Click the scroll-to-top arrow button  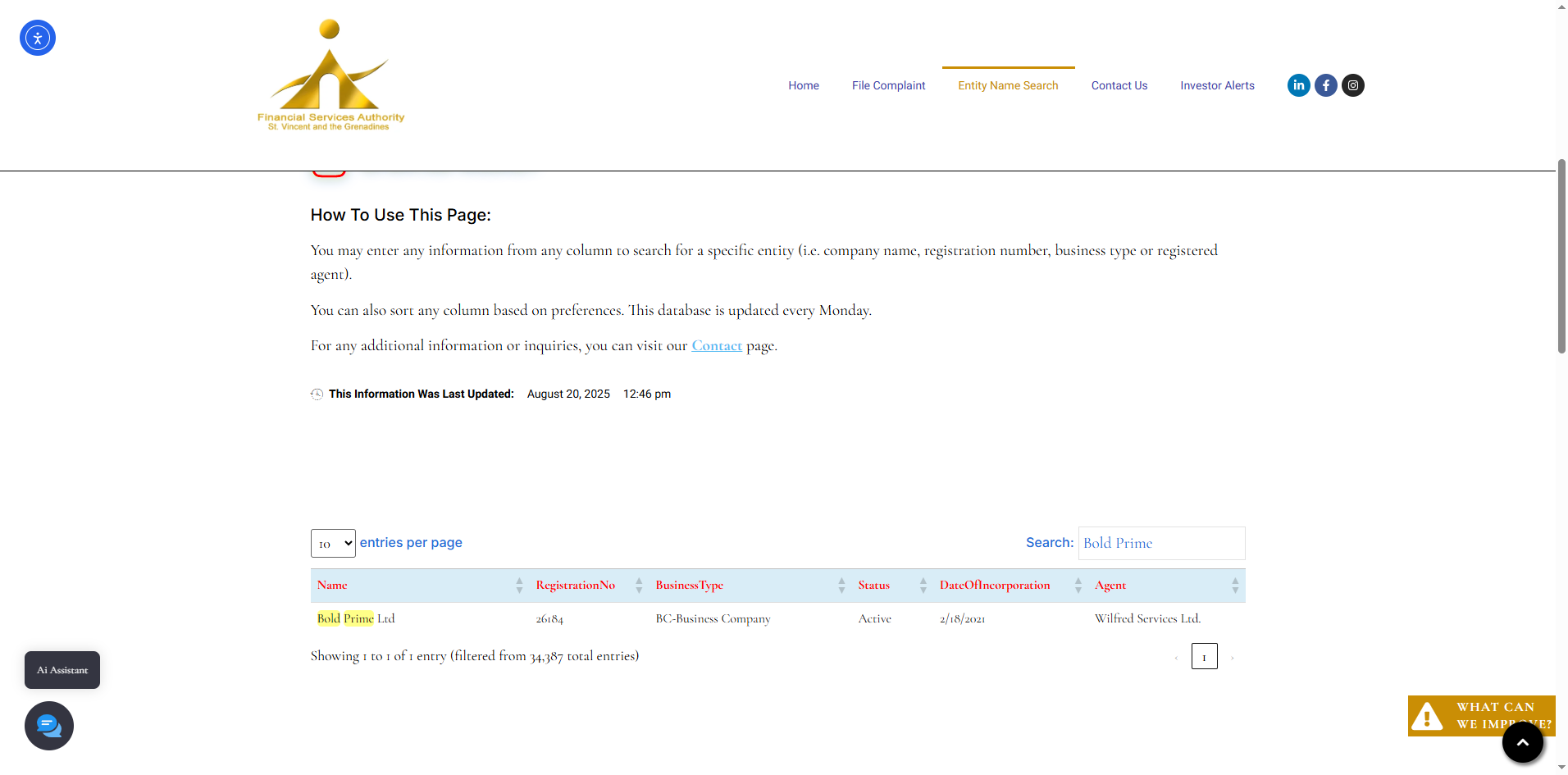tap(1522, 742)
